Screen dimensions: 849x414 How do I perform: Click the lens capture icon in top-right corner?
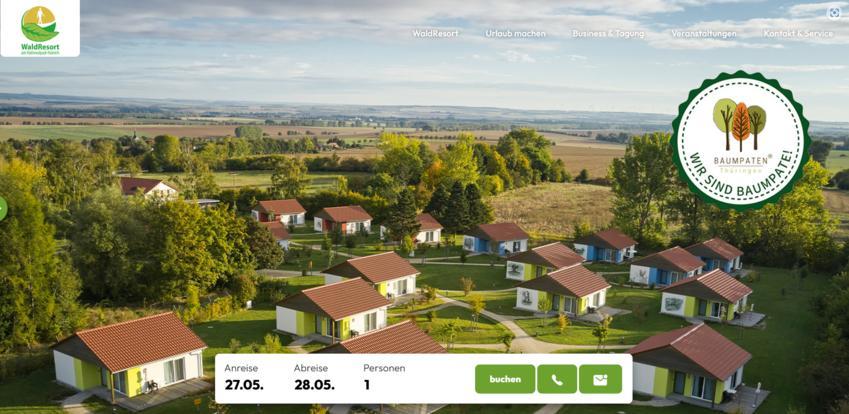coord(834,13)
